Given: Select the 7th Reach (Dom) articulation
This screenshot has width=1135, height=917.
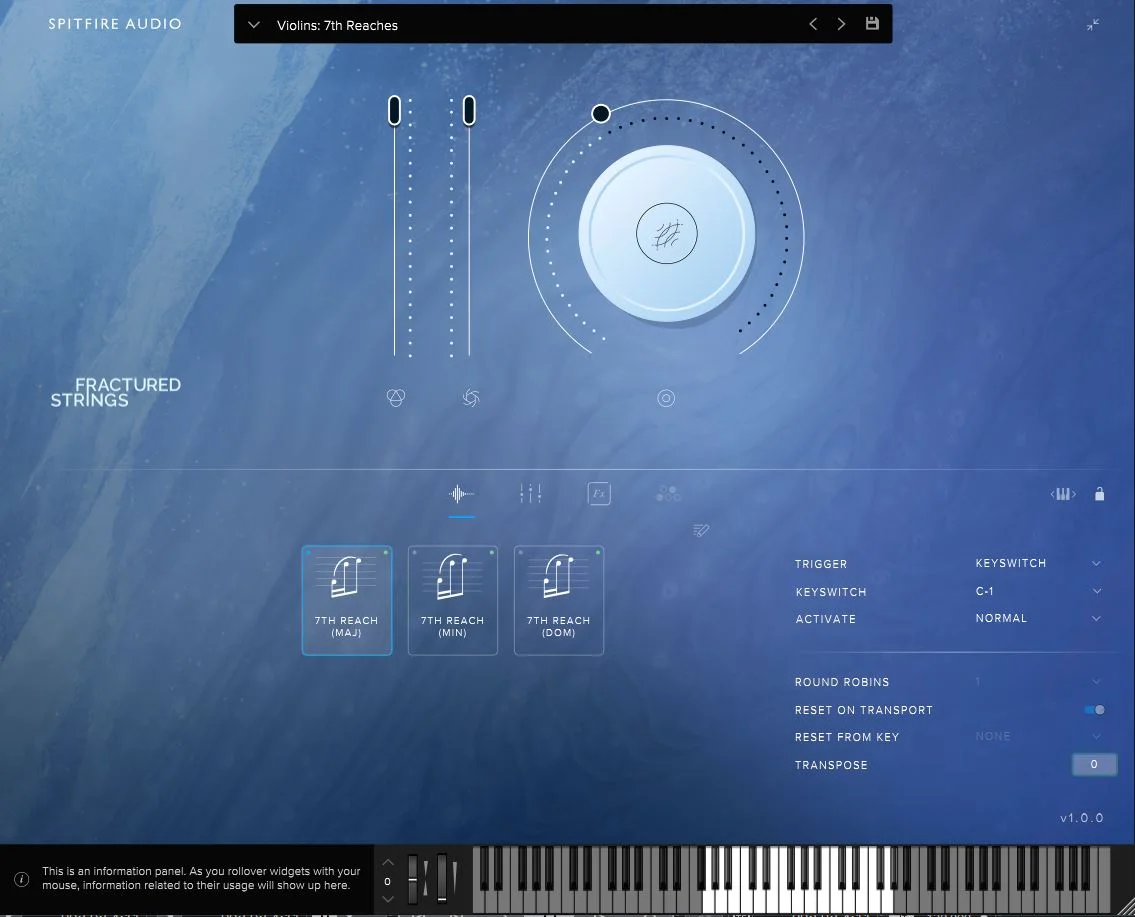Looking at the screenshot, I should tap(559, 601).
